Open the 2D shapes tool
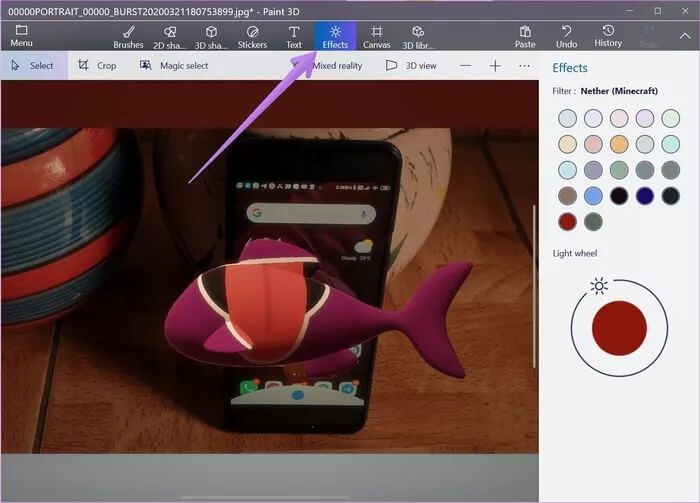This screenshot has height=503, width=700. coord(170,37)
